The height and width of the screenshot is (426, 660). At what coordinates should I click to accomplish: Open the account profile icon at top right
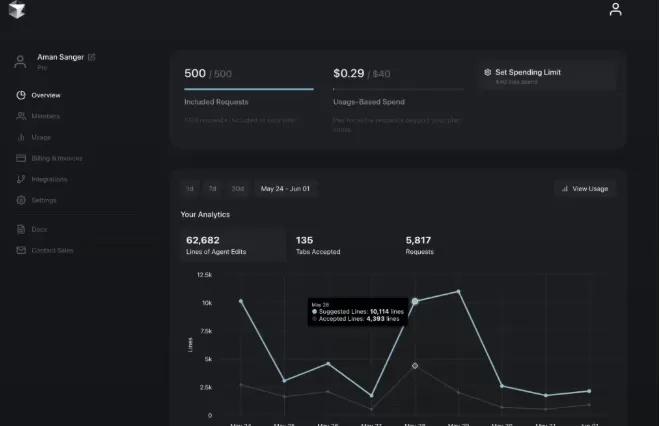coord(615,10)
